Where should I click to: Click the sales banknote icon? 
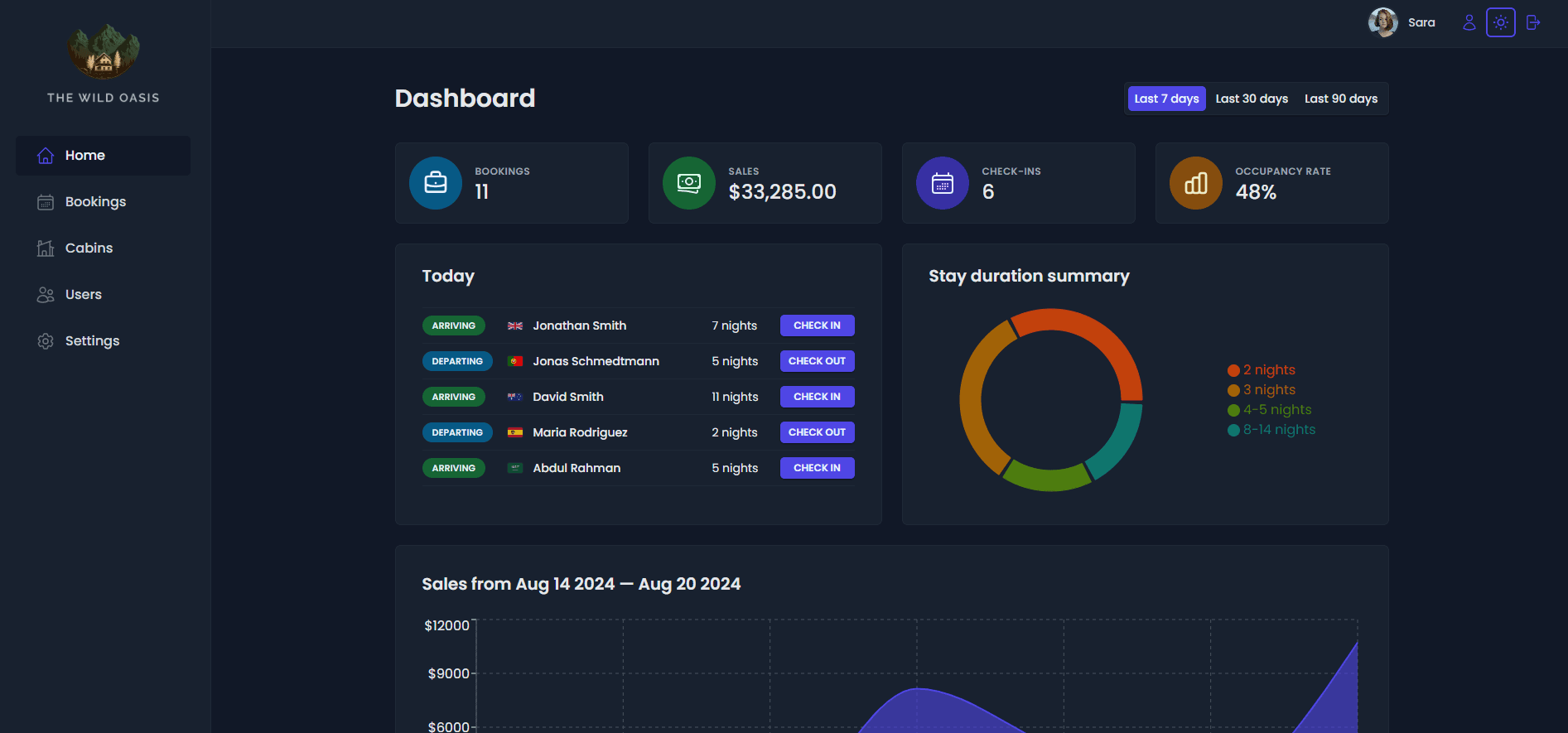coord(689,183)
